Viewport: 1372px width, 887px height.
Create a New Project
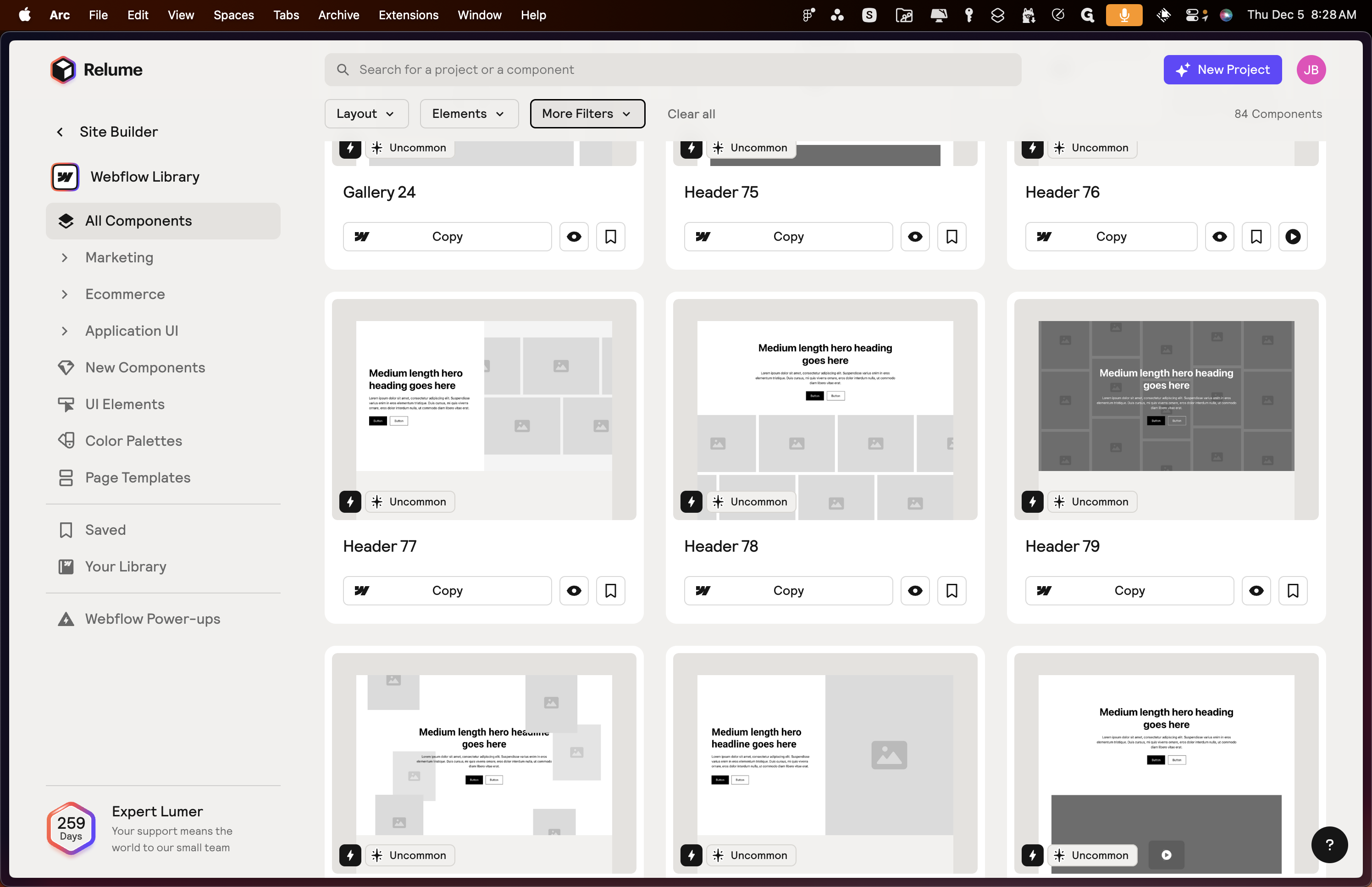[x=1223, y=70]
